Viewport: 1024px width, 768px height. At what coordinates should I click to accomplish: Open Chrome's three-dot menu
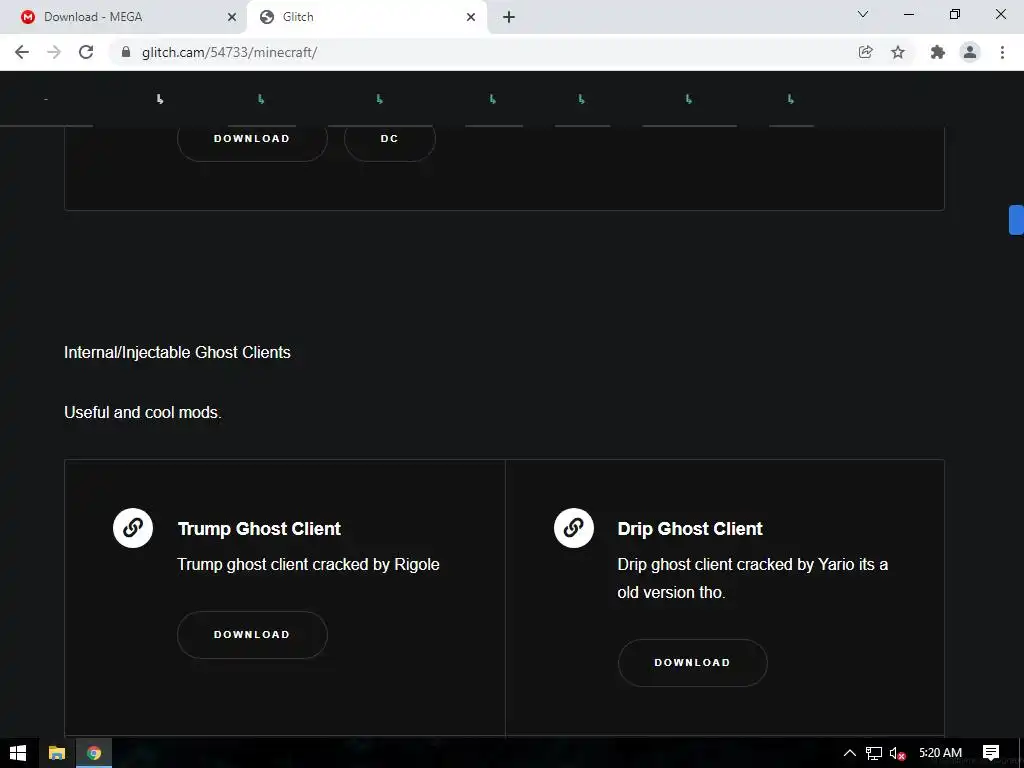click(1002, 52)
